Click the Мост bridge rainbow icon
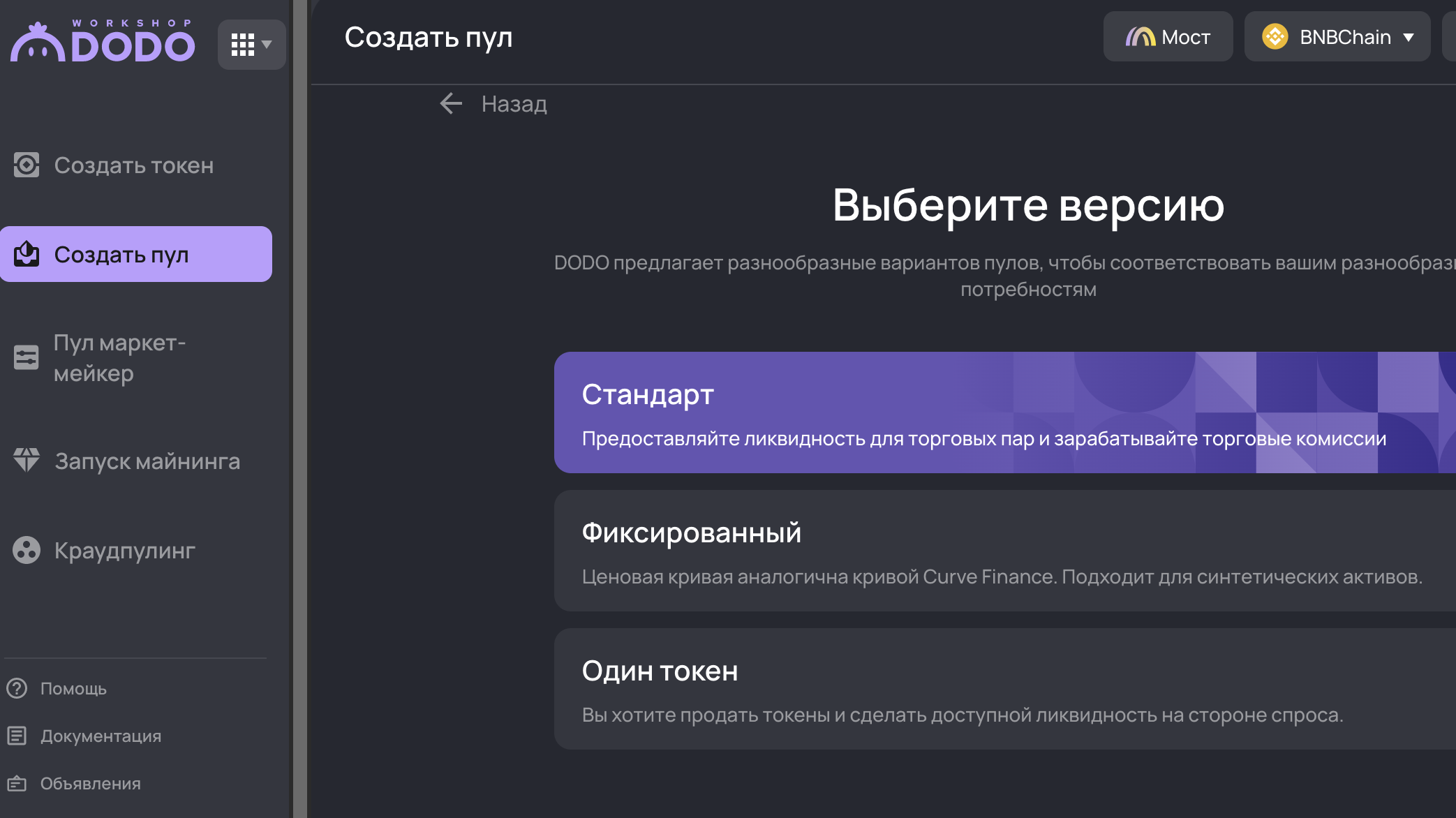Screen dimensions: 1456x818 pos(1140,36)
